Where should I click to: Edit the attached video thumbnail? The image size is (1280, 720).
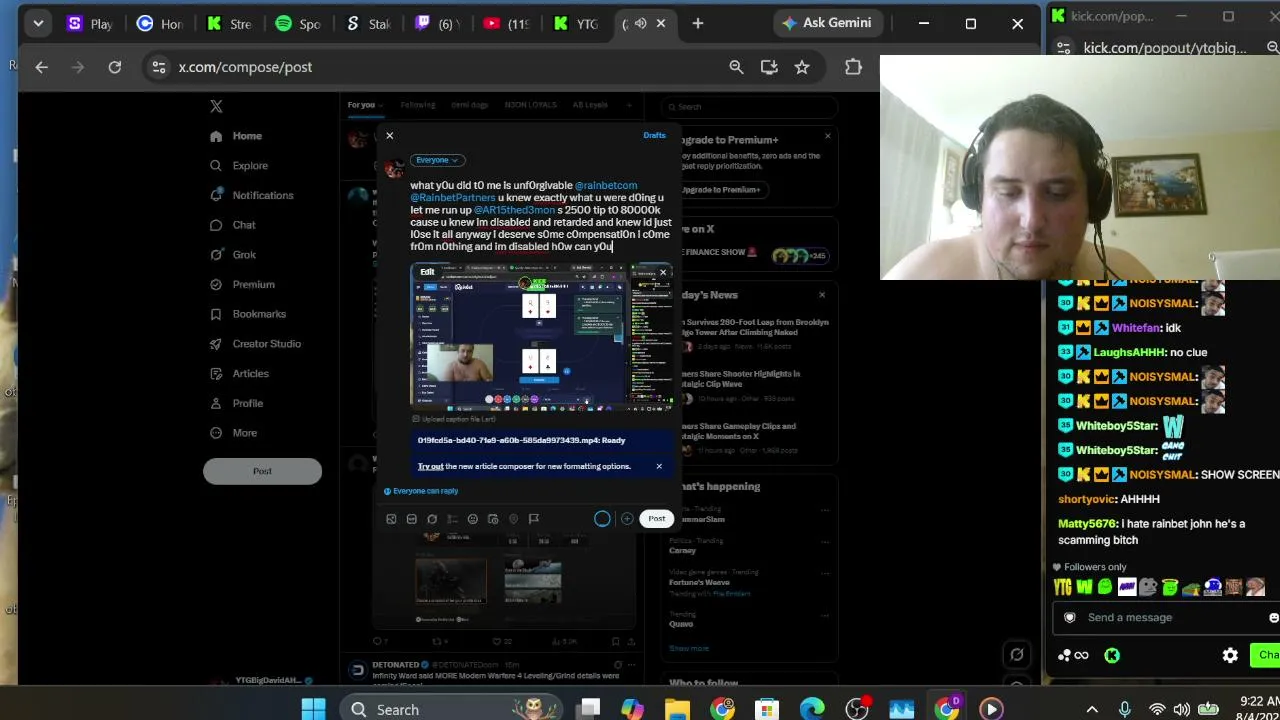[x=427, y=272]
